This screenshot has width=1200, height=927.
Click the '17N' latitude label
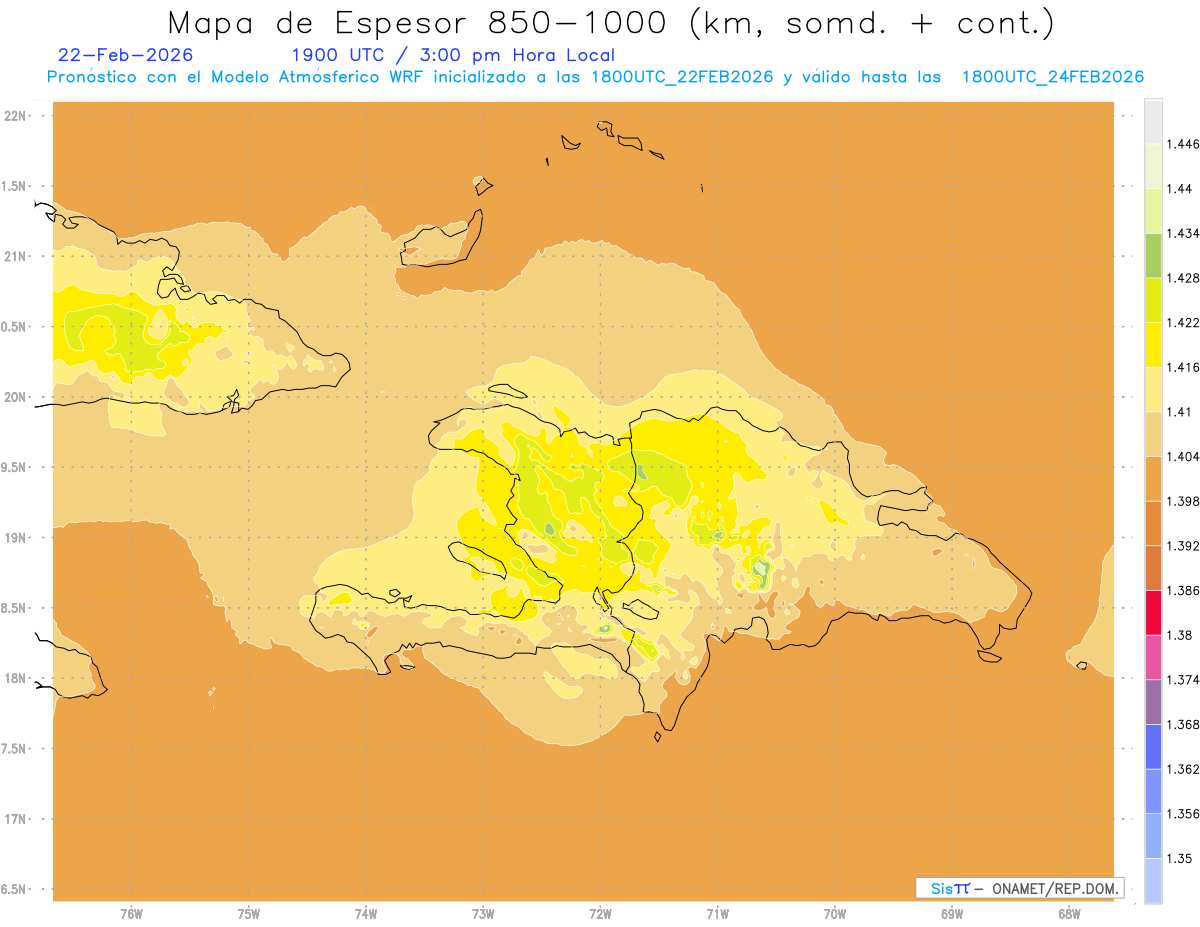click(14, 819)
